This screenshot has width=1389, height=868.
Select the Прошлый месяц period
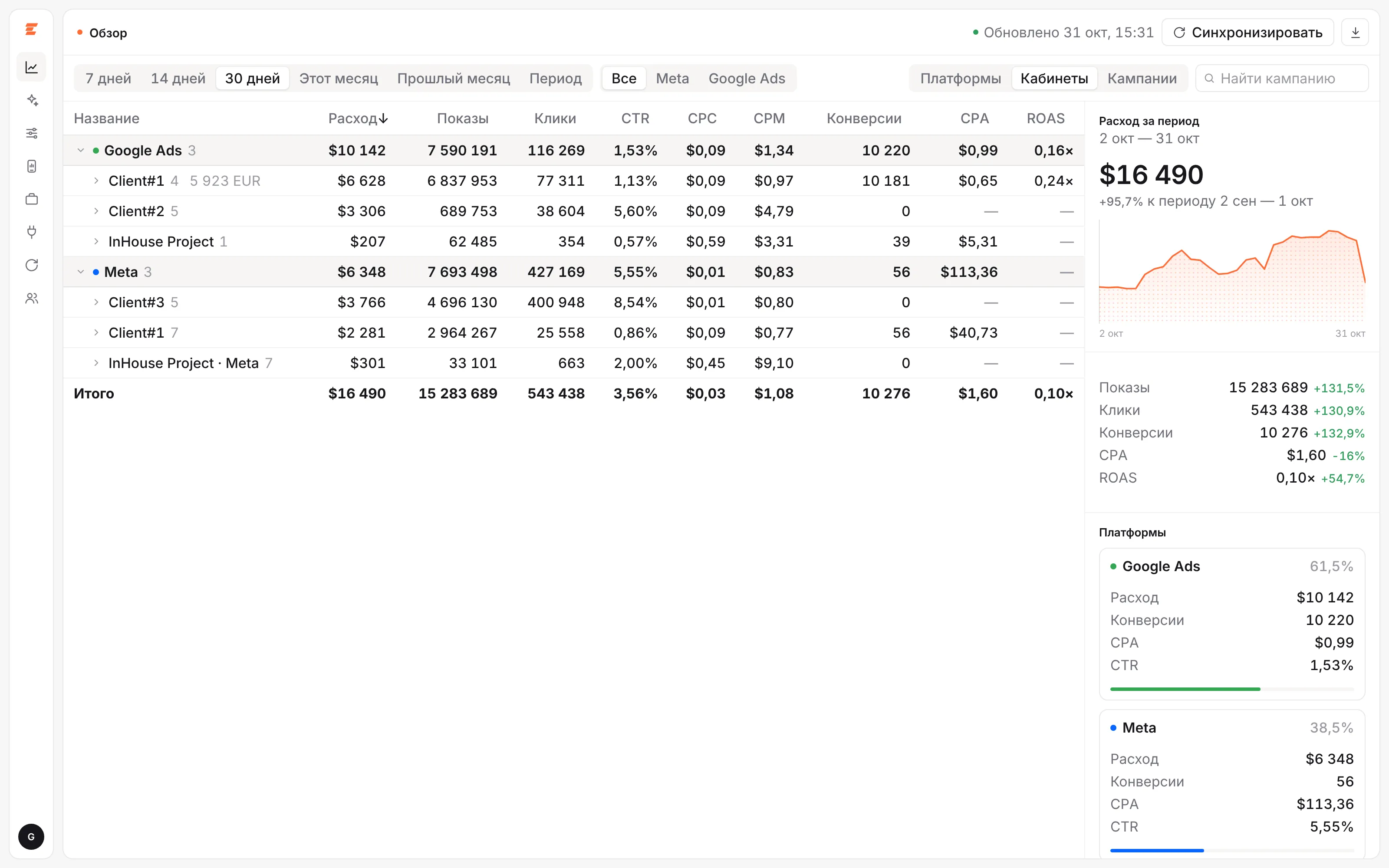[x=454, y=78]
